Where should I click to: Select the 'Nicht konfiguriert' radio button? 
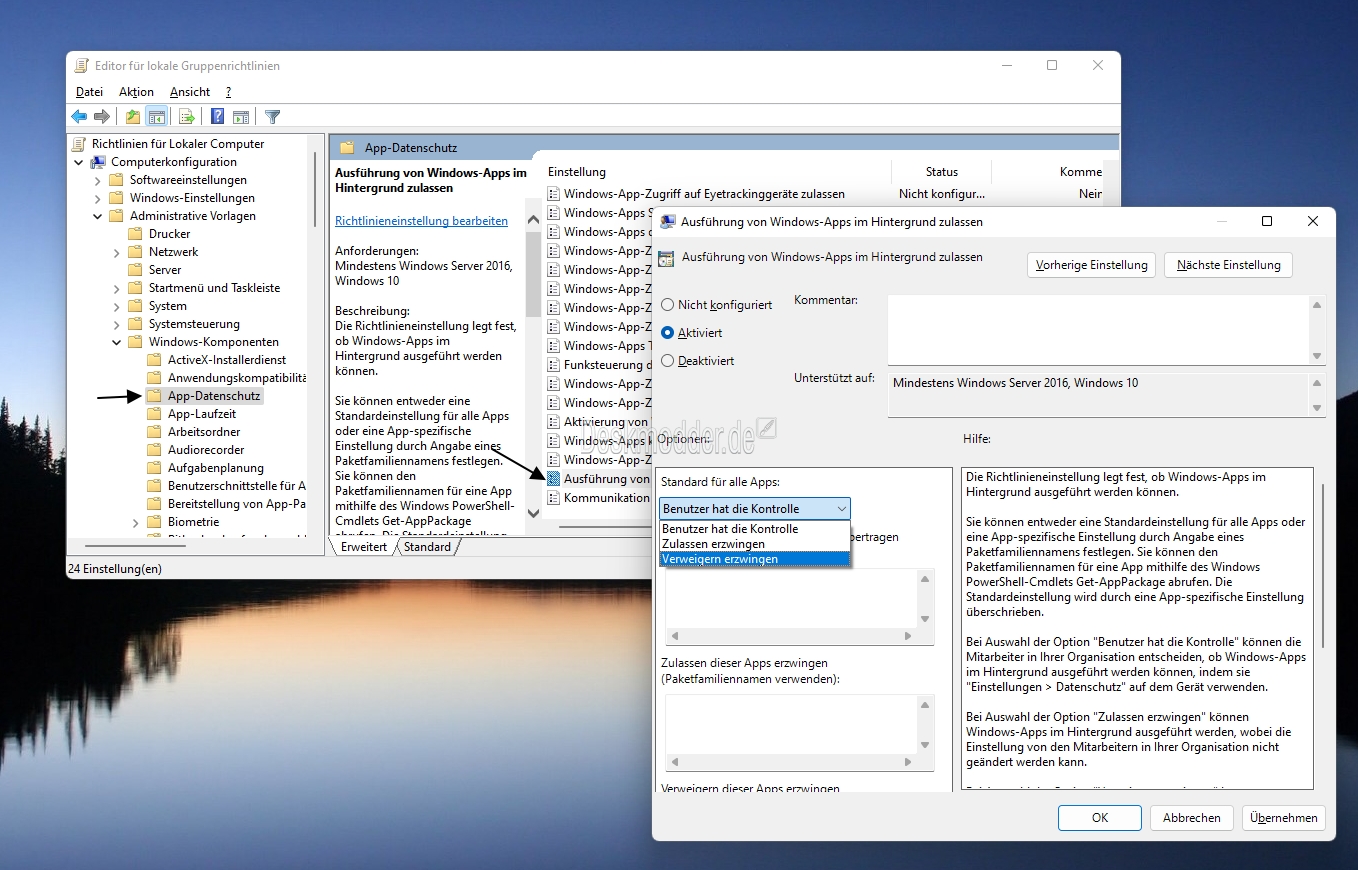[x=668, y=305]
